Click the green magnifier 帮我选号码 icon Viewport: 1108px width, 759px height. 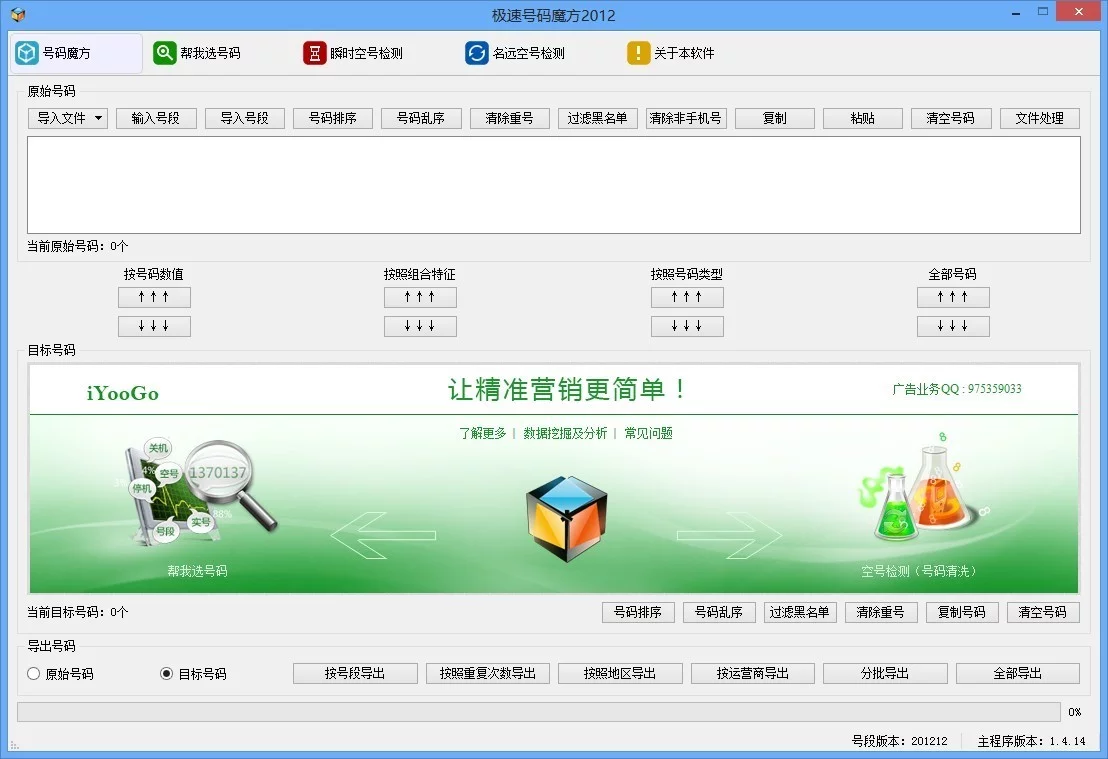pyautogui.click(x=165, y=53)
